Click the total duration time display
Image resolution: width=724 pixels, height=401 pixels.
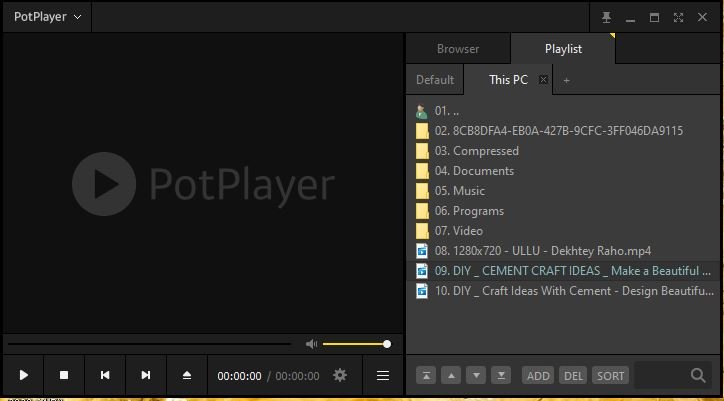pos(297,376)
